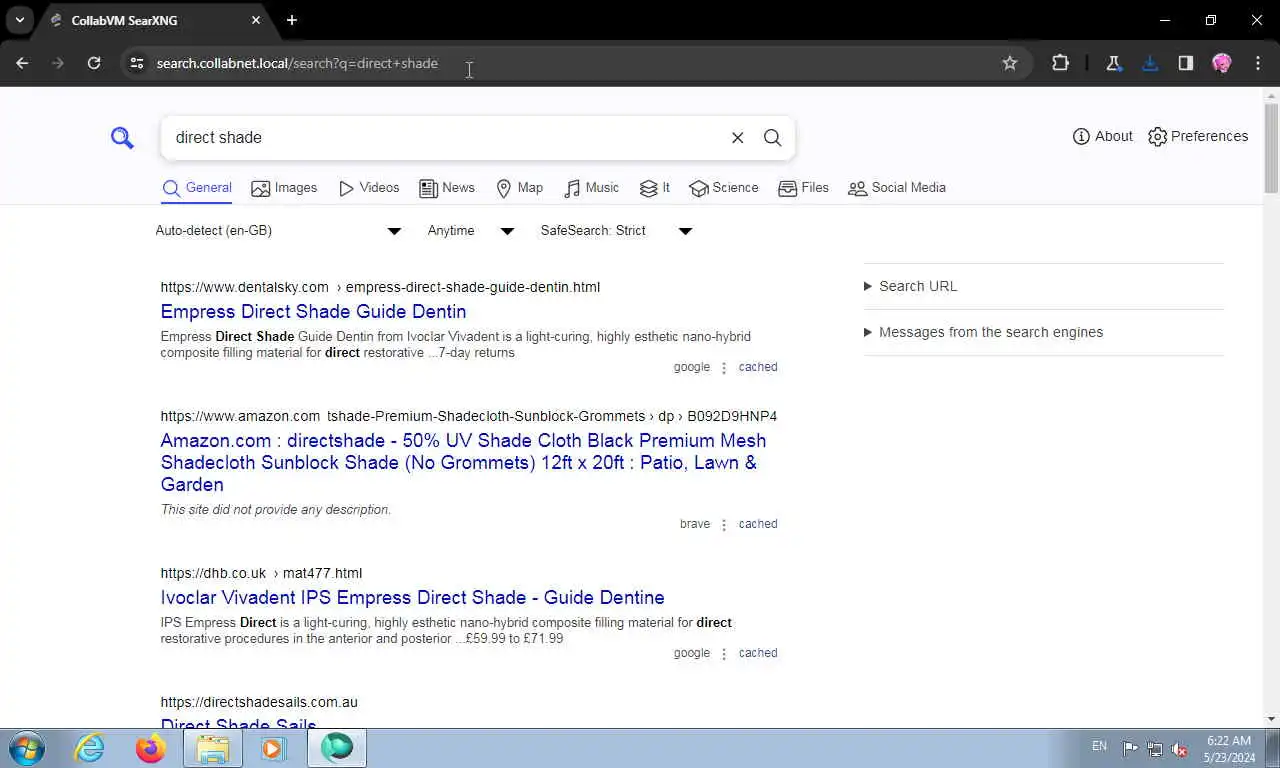Image resolution: width=1280 pixels, height=768 pixels.
Task: Close the CollabVM SearXNG tab
Action: [x=256, y=20]
